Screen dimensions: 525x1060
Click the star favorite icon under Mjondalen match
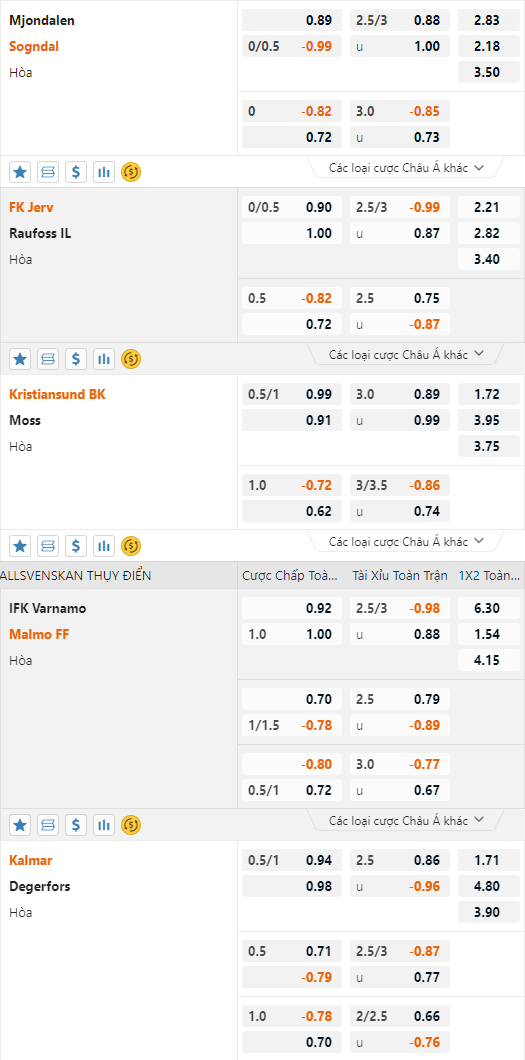tap(20, 172)
